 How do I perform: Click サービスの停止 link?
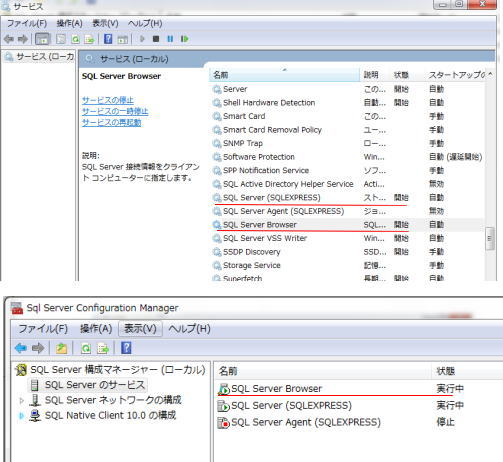[x=108, y=100]
